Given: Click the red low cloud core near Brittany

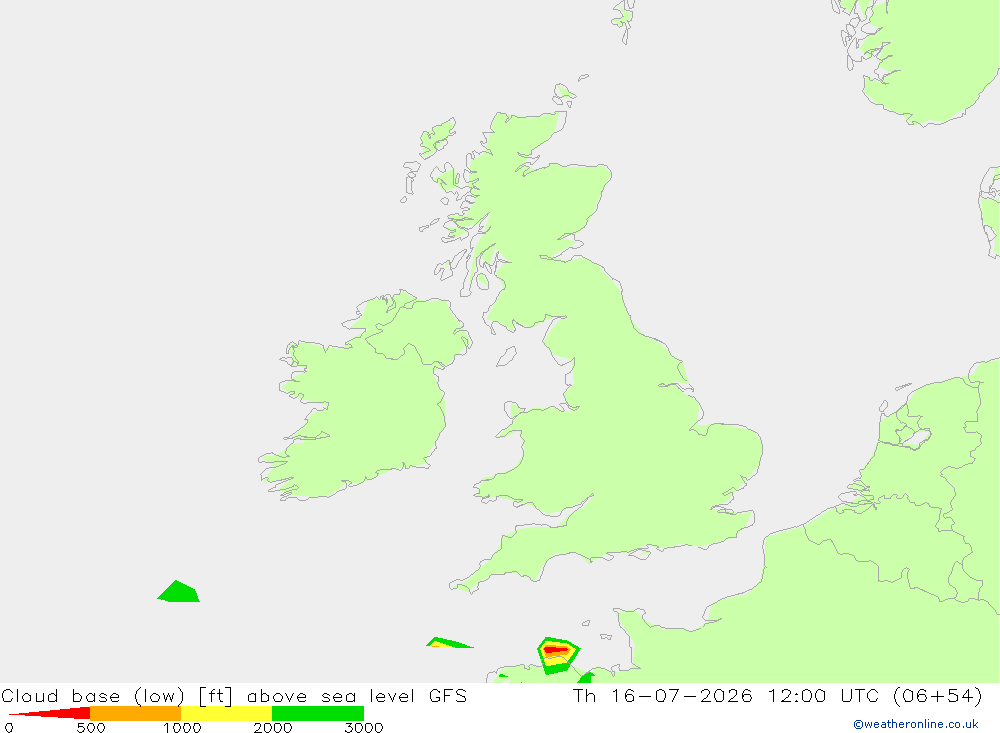Looking at the screenshot, I should 555,649.
